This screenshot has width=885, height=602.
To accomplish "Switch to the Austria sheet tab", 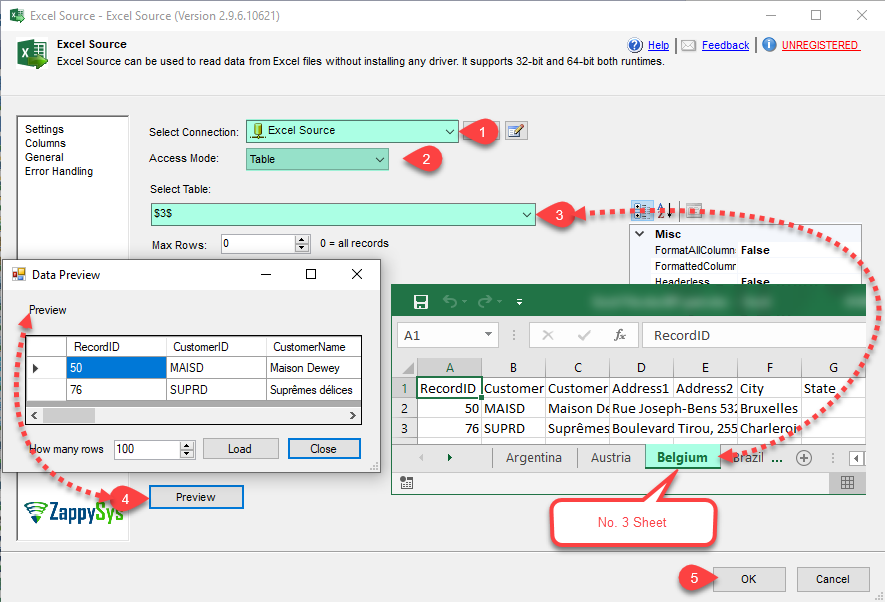I will (x=610, y=458).
